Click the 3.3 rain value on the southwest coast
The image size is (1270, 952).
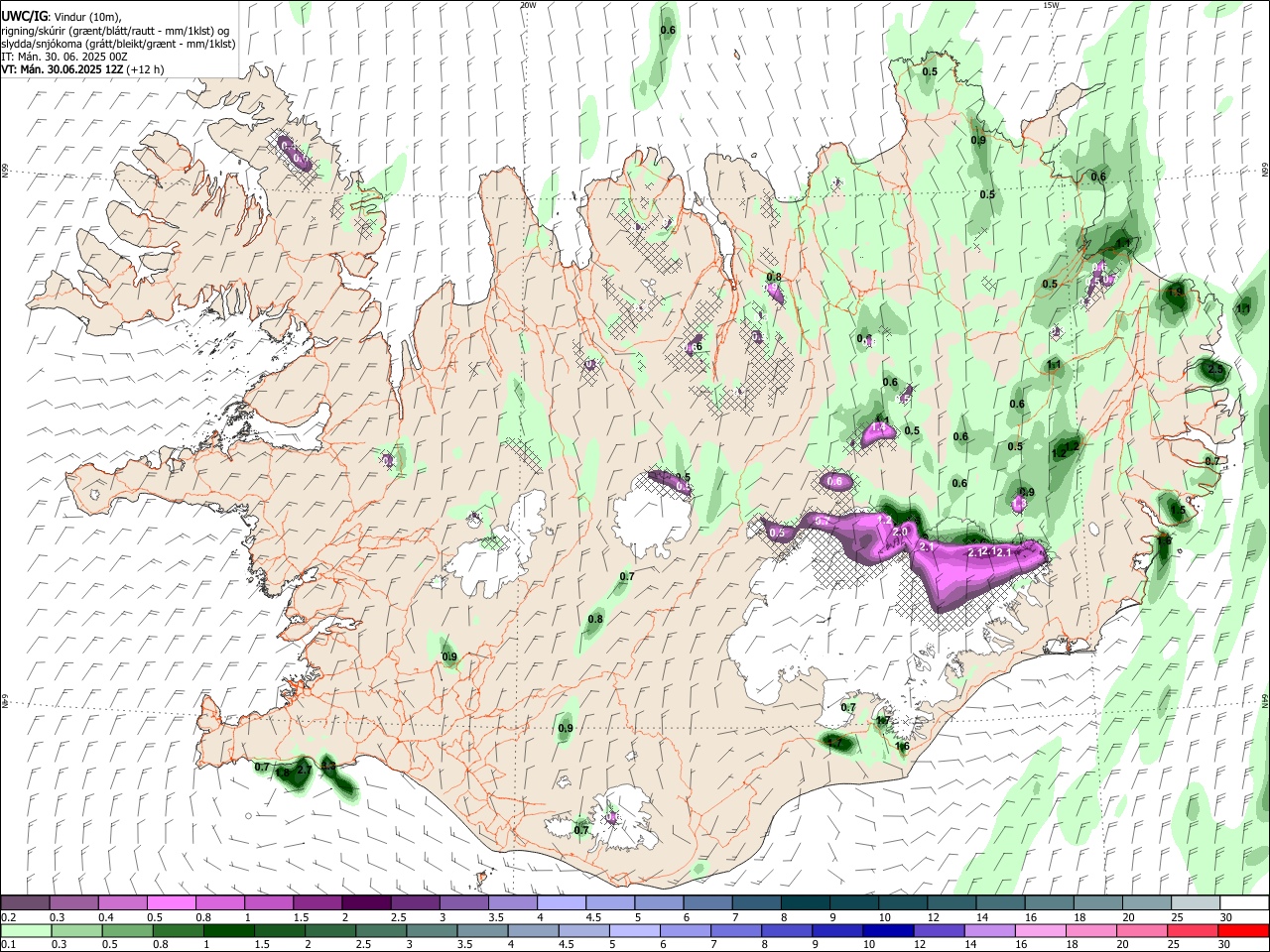(328, 767)
